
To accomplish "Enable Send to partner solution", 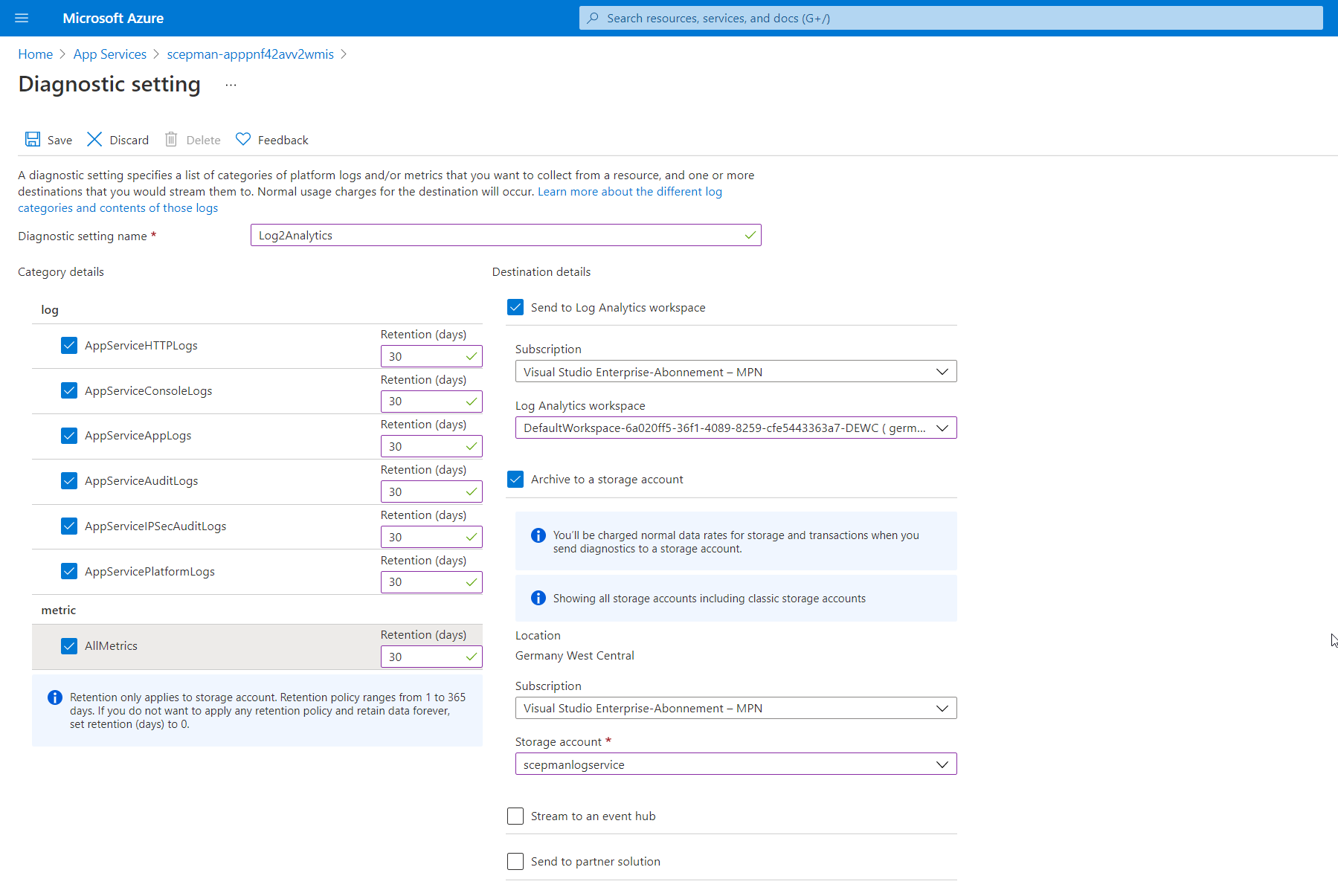I will pos(515,861).
